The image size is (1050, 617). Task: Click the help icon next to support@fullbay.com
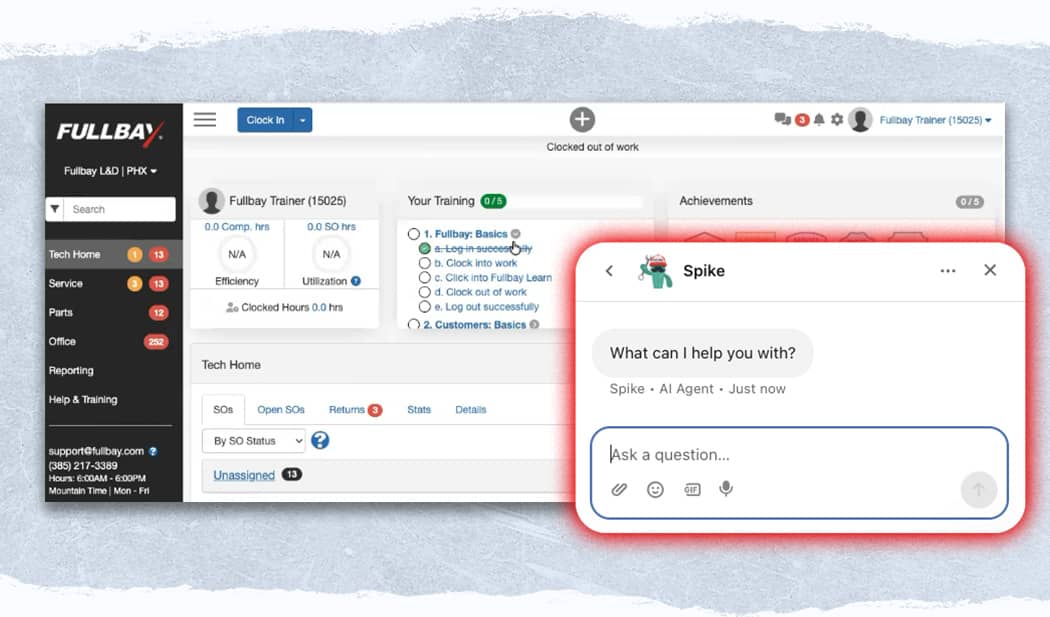[153, 452]
